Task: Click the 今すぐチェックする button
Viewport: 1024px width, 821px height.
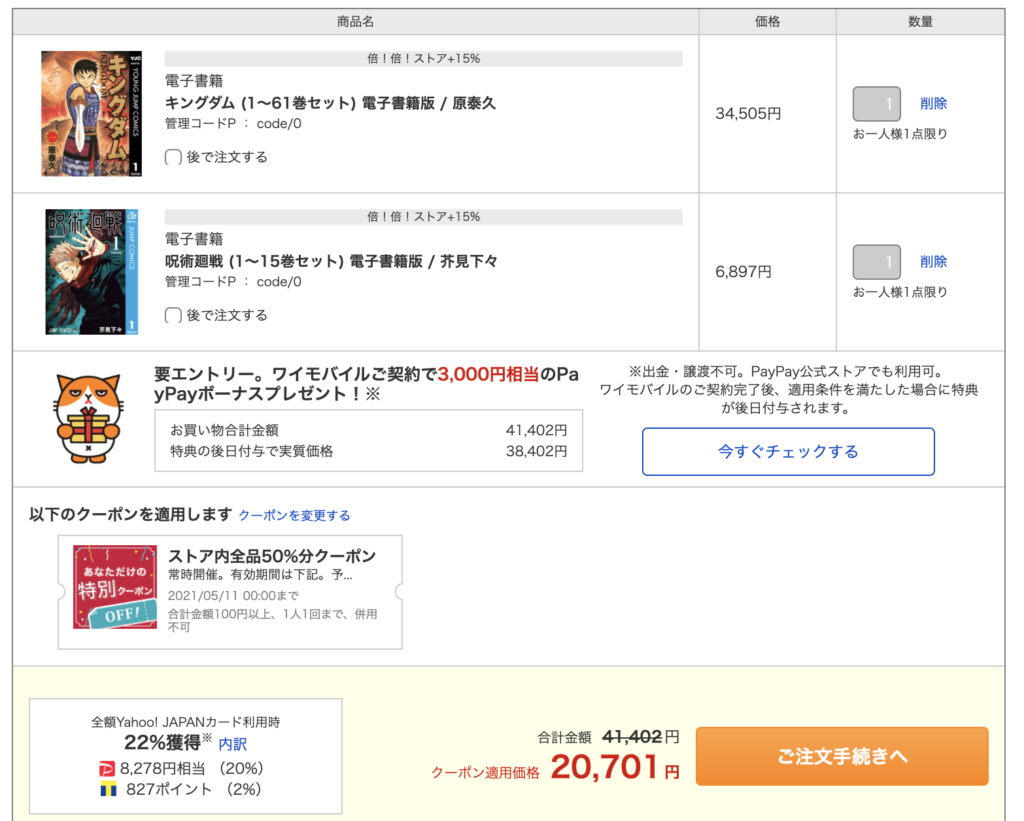Action: pos(788,451)
